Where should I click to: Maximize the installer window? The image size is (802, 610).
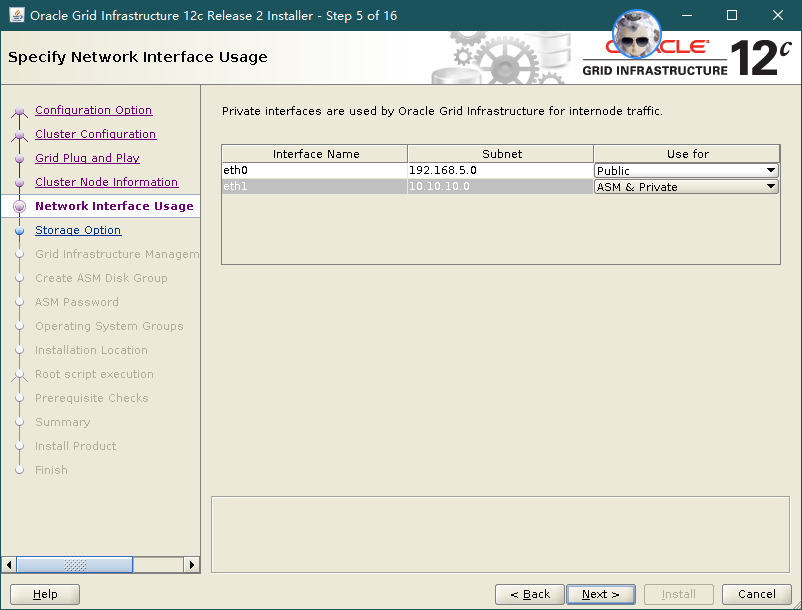click(x=732, y=15)
